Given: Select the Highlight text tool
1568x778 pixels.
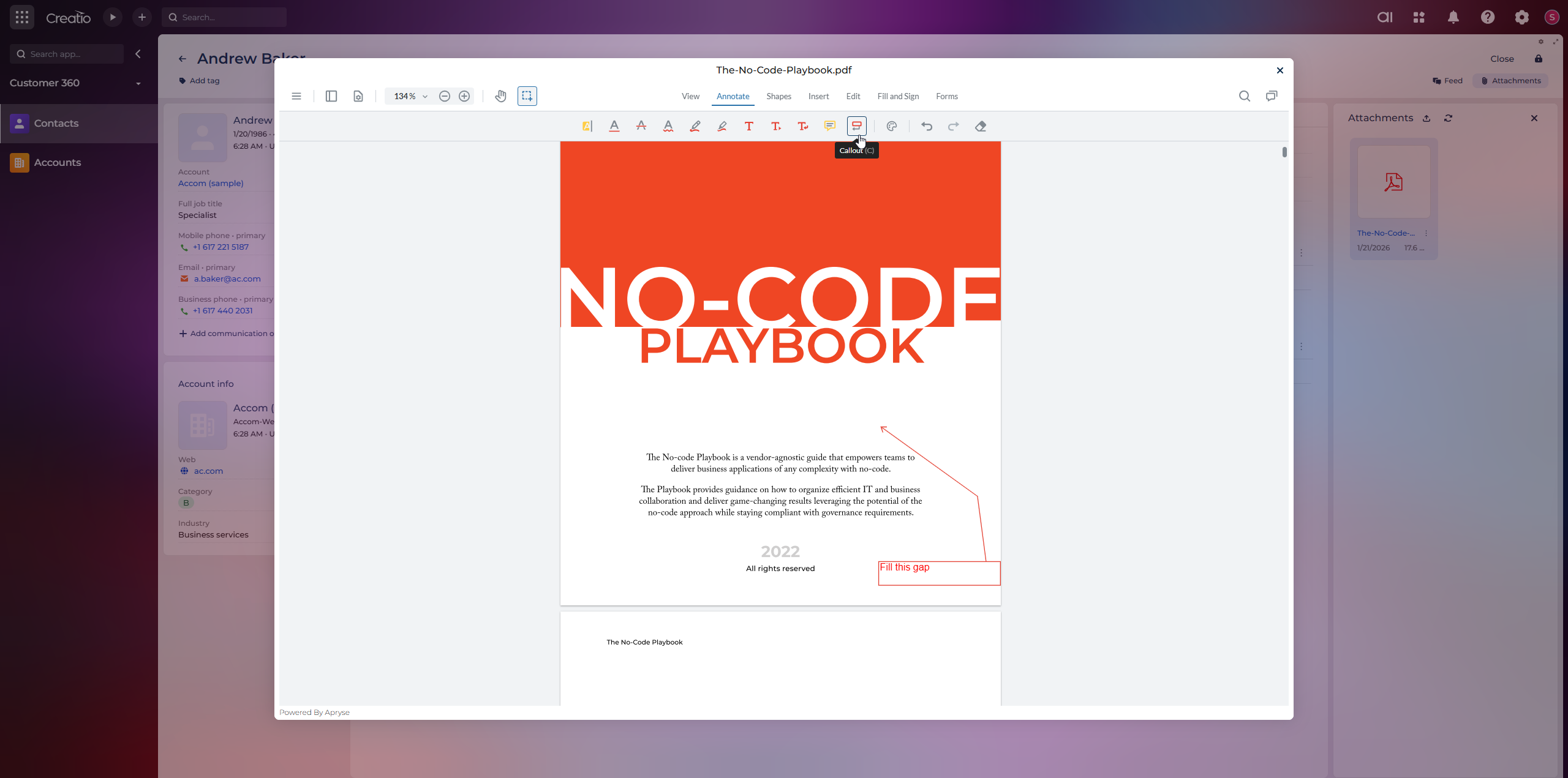Looking at the screenshot, I should [587, 126].
